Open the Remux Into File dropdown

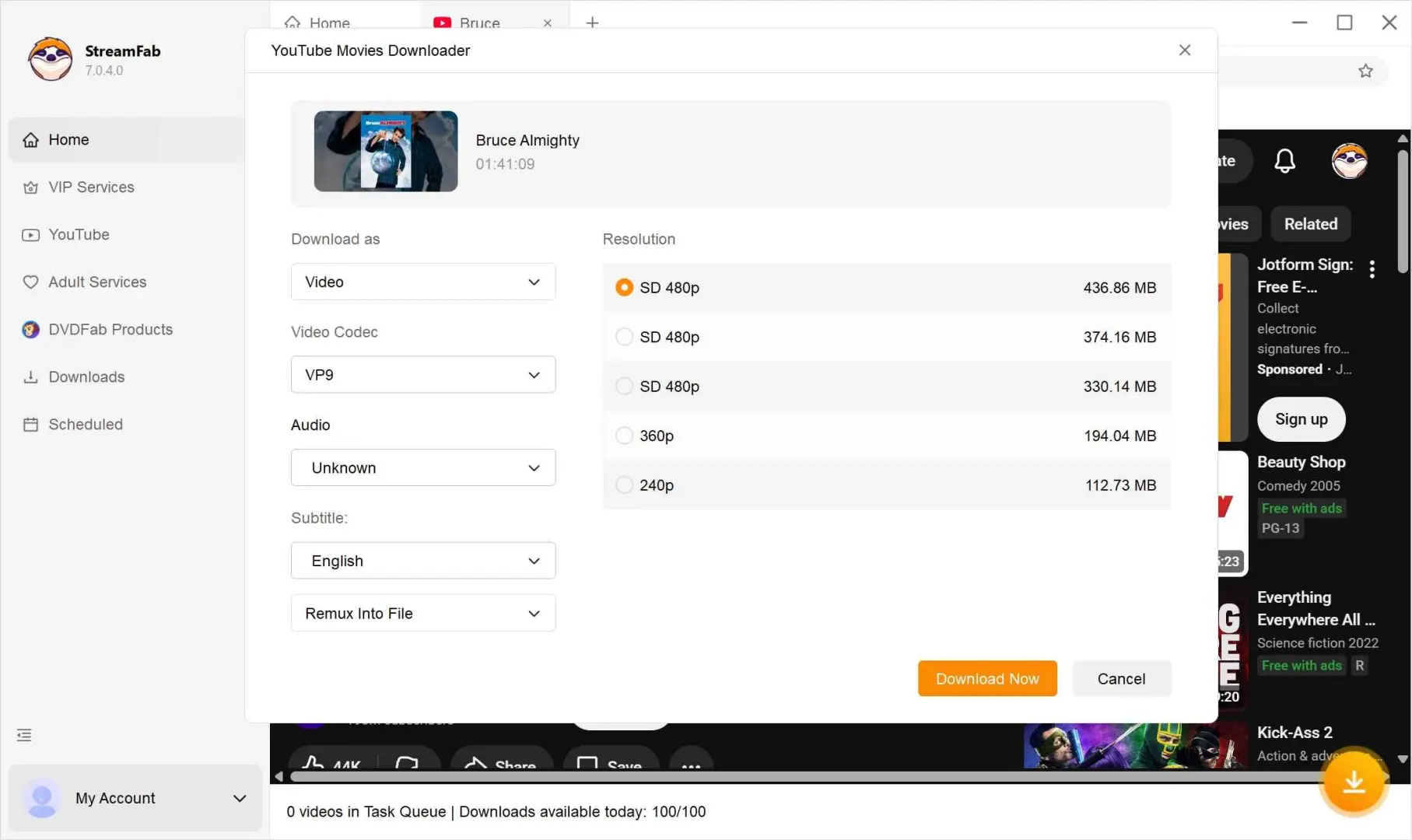423,614
